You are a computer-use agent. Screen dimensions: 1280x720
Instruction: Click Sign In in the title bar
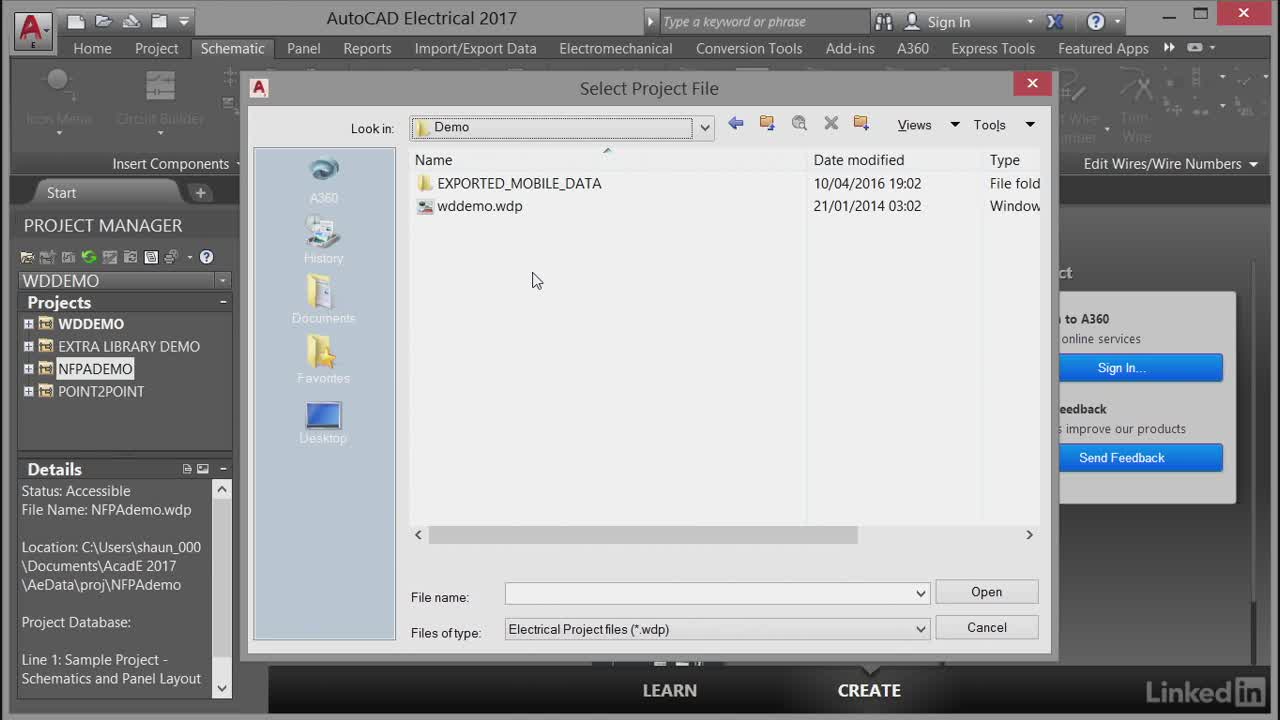click(949, 22)
